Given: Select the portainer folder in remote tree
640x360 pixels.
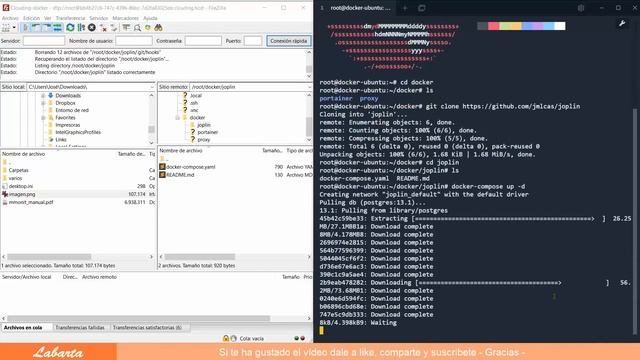Looking at the screenshot, I should click(x=208, y=132).
